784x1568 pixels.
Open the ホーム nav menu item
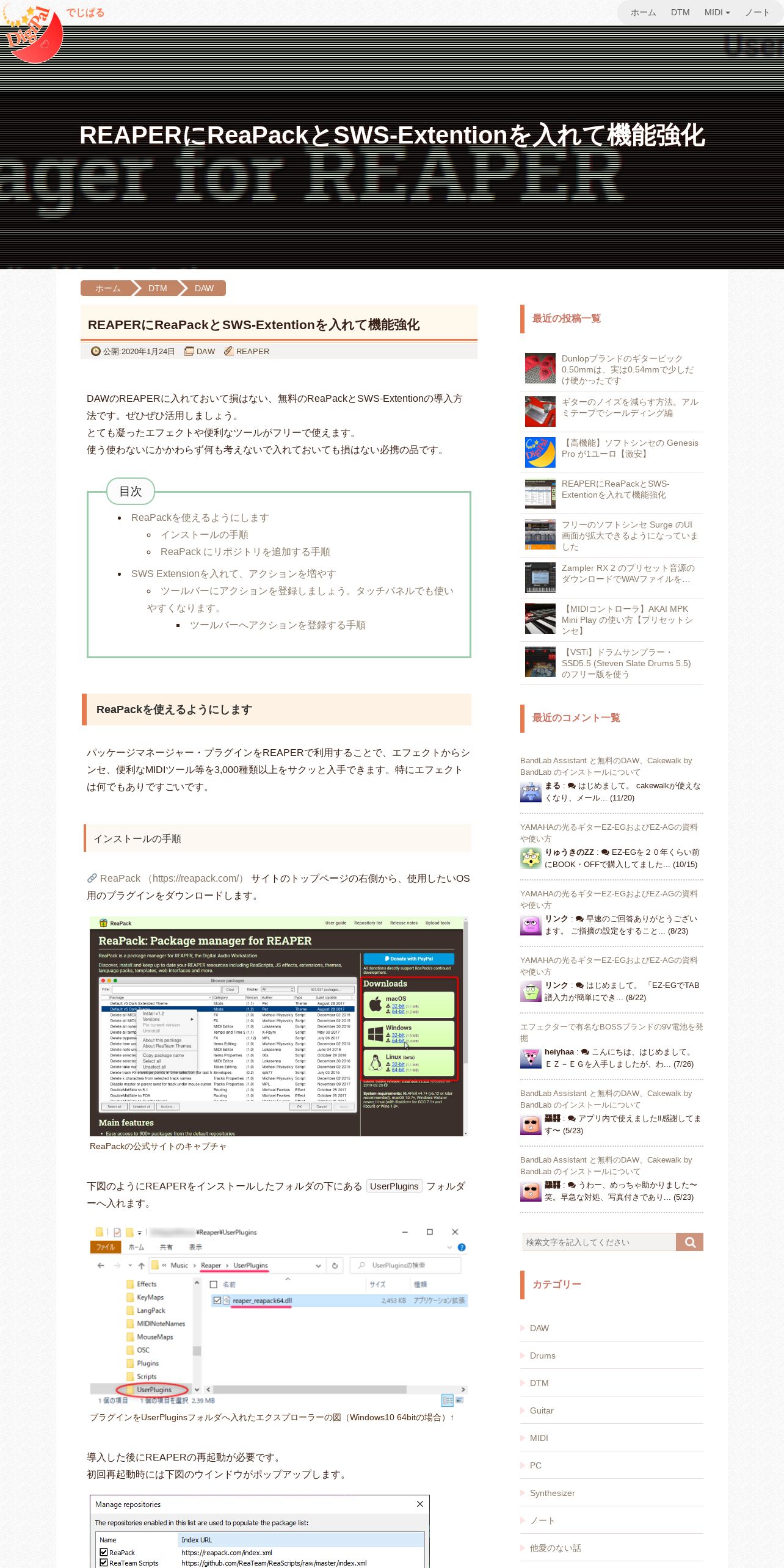tap(643, 12)
